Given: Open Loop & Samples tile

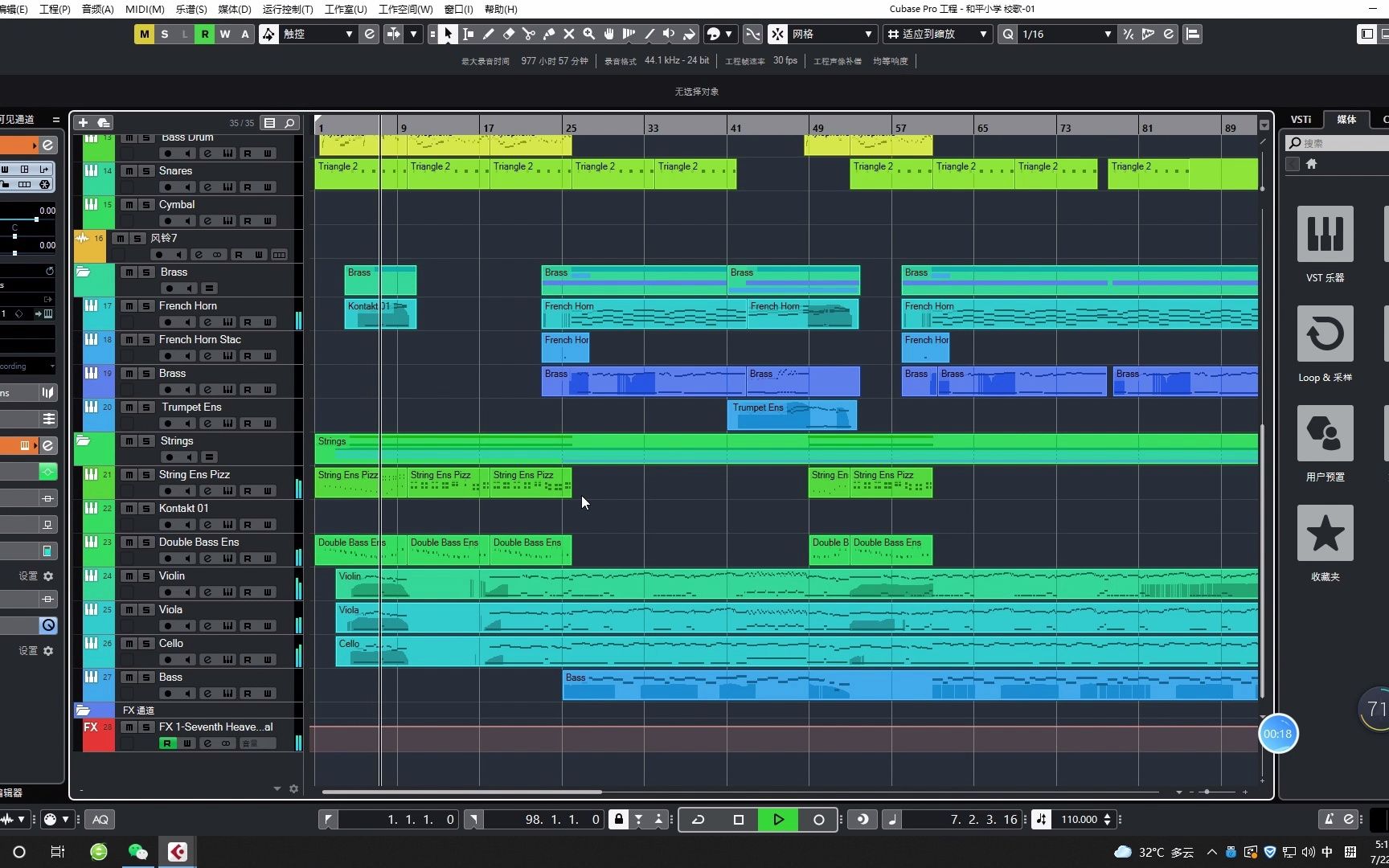Looking at the screenshot, I should (x=1325, y=334).
